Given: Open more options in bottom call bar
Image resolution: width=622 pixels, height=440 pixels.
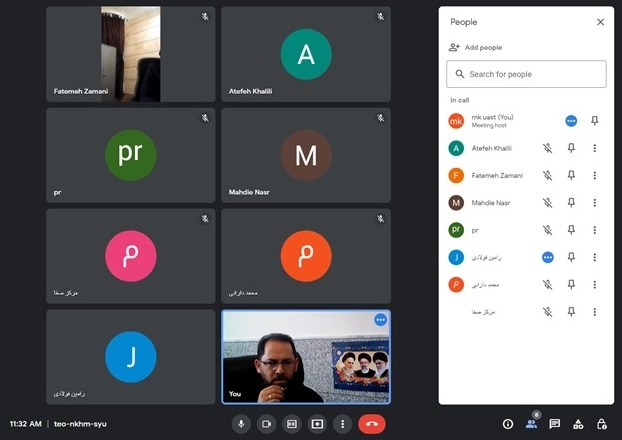Looking at the screenshot, I should coord(342,424).
